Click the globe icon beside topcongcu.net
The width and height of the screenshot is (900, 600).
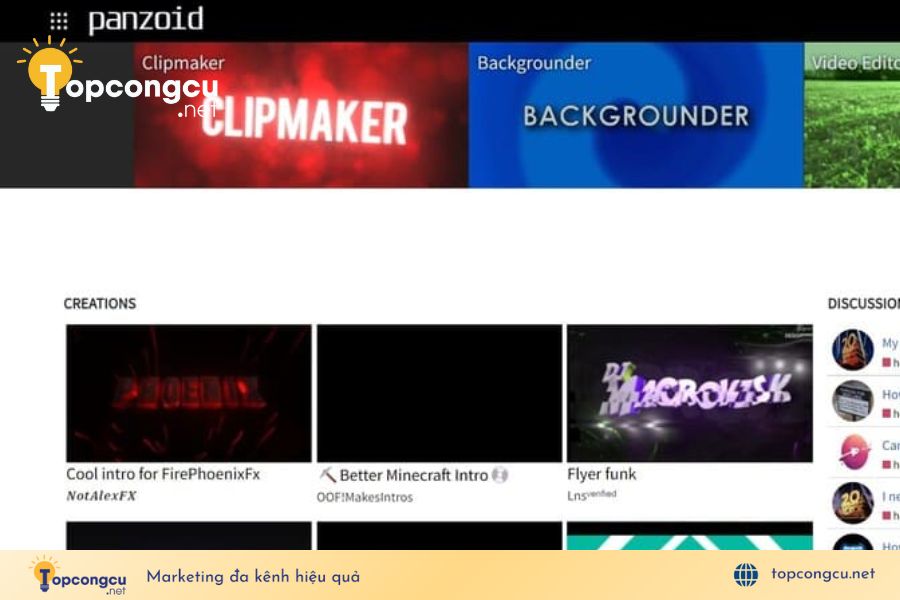pos(746,574)
